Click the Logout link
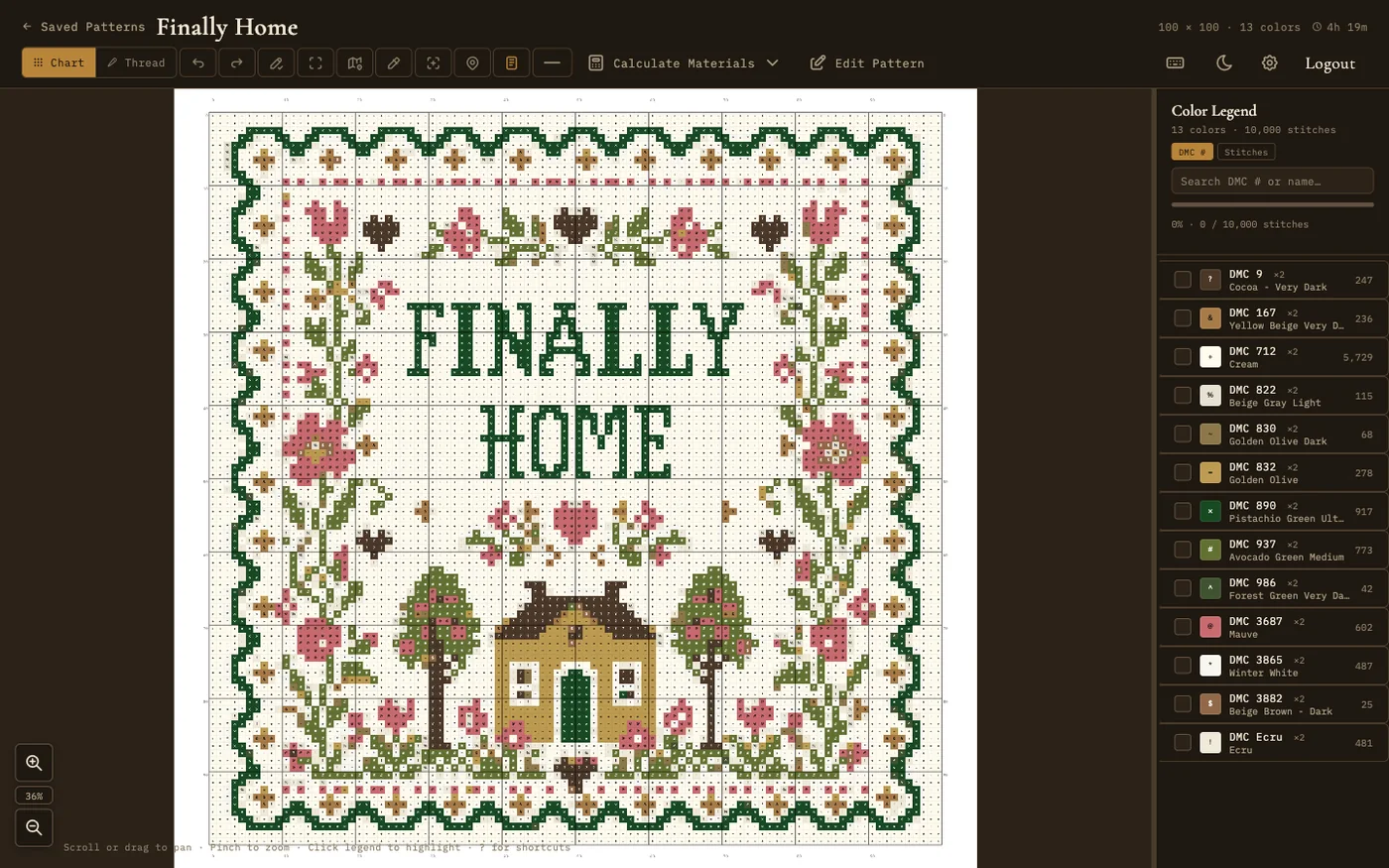 (1329, 62)
